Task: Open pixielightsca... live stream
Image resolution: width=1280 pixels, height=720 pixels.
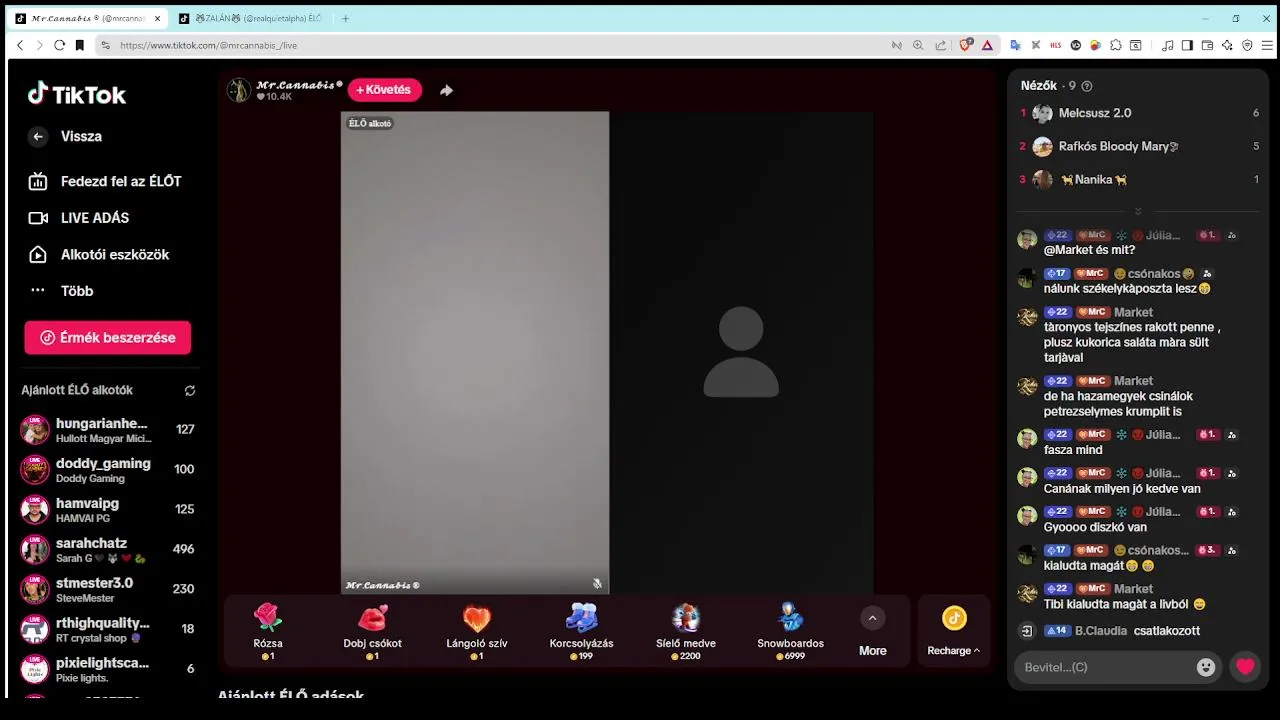Action: pos(108,669)
